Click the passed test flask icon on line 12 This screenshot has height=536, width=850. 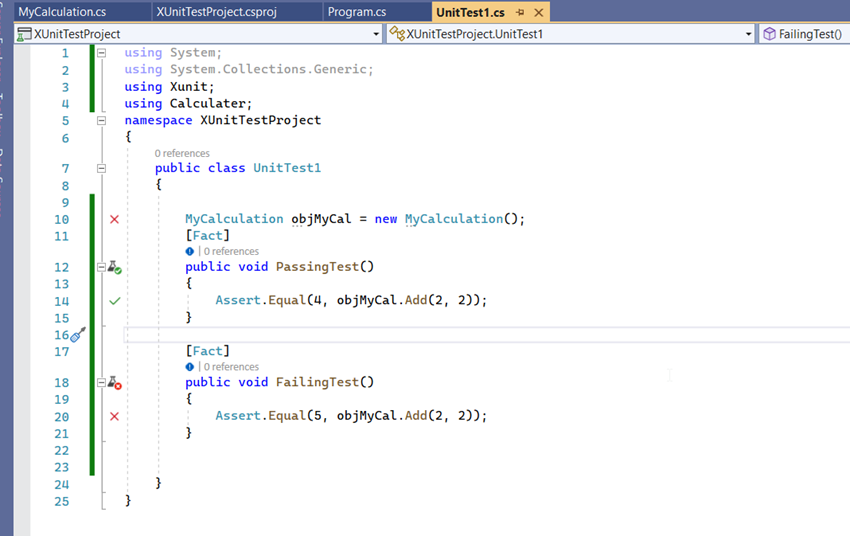point(114,267)
